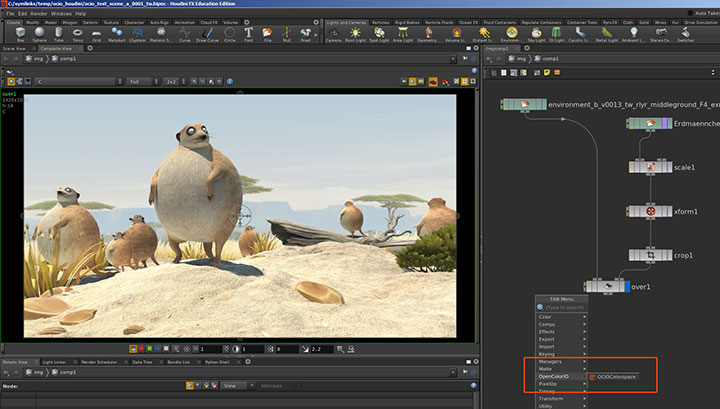Switch to the Modify shelf tab

(x=32, y=22)
